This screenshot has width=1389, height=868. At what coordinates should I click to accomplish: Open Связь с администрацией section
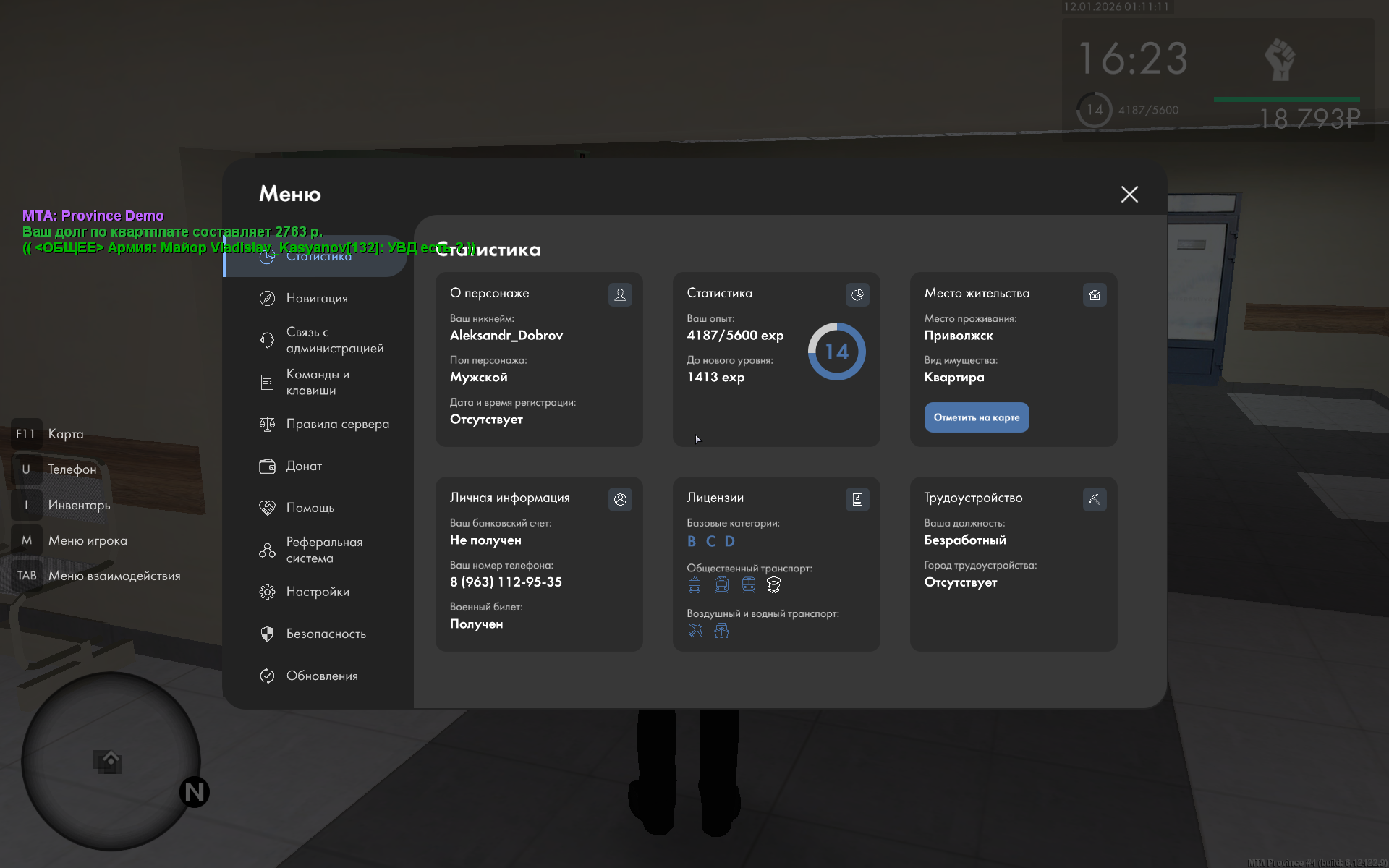pos(333,340)
